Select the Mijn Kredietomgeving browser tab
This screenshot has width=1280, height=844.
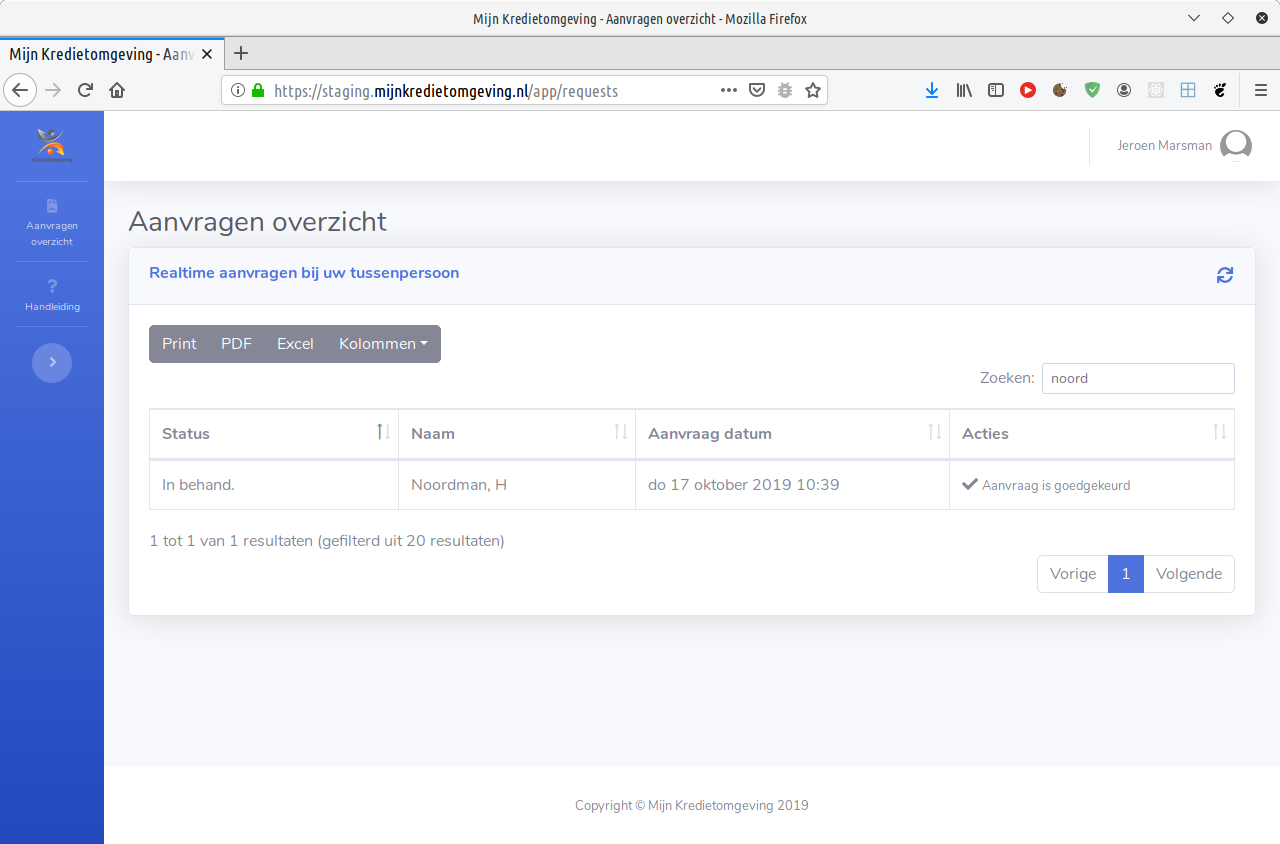100,54
